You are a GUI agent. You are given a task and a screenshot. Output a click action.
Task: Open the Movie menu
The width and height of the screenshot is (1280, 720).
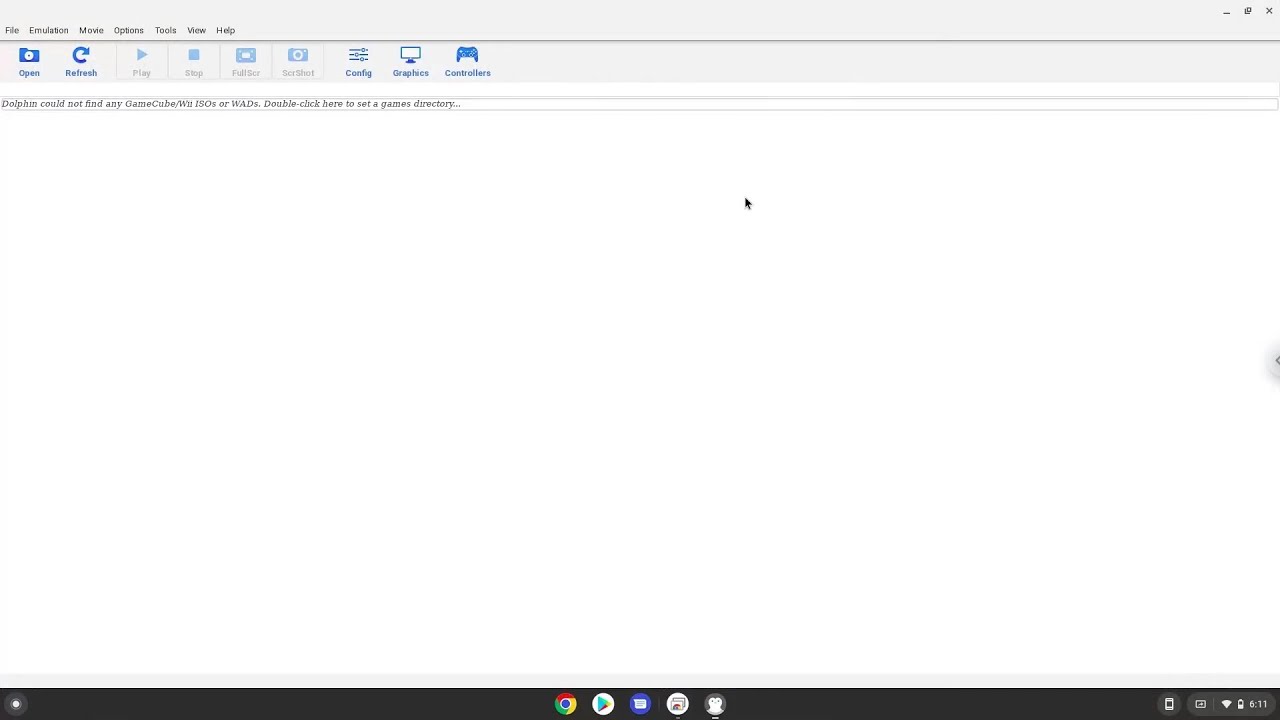click(91, 30)
